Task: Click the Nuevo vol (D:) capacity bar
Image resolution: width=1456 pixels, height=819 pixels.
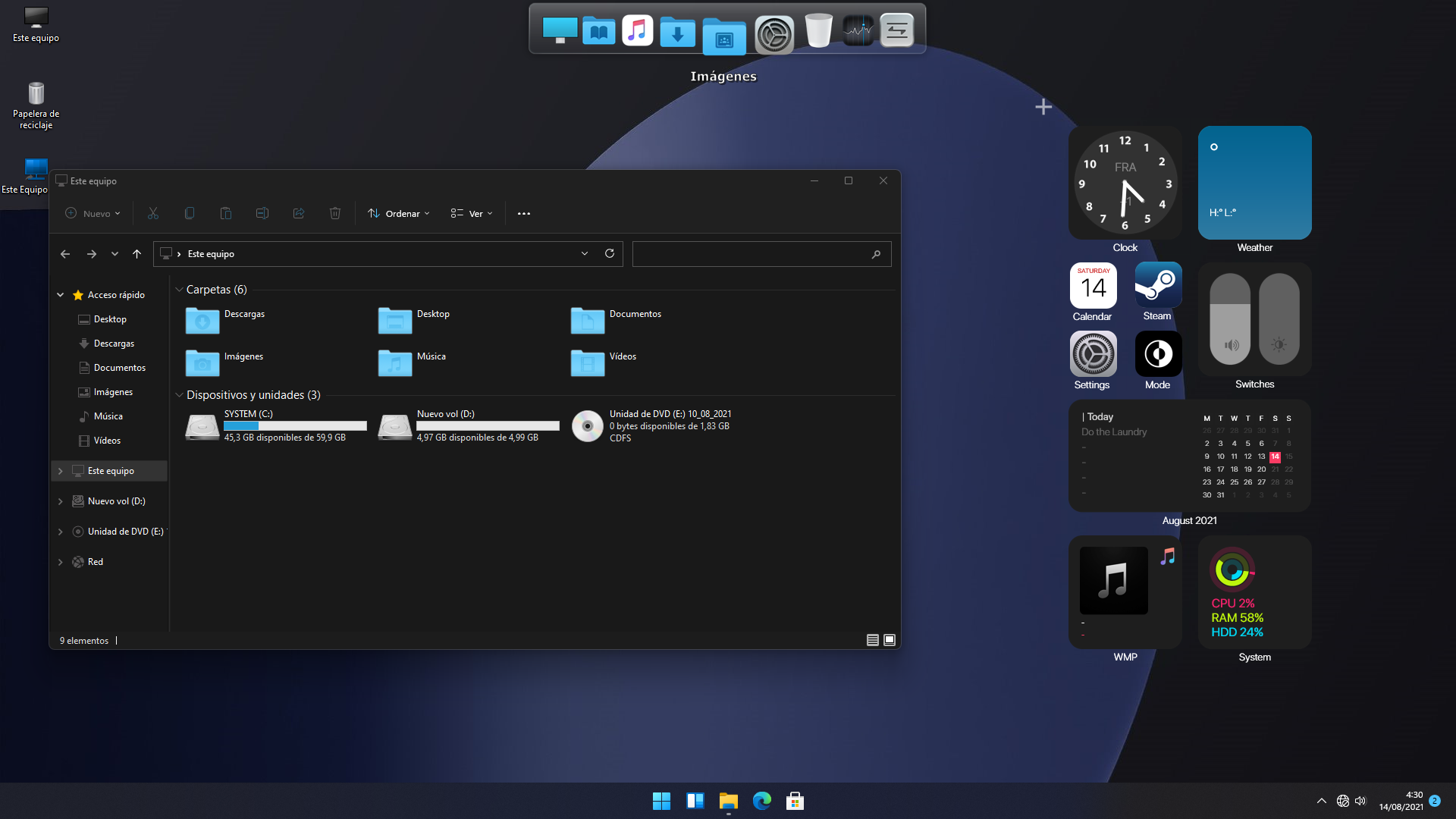Action: 488,425
